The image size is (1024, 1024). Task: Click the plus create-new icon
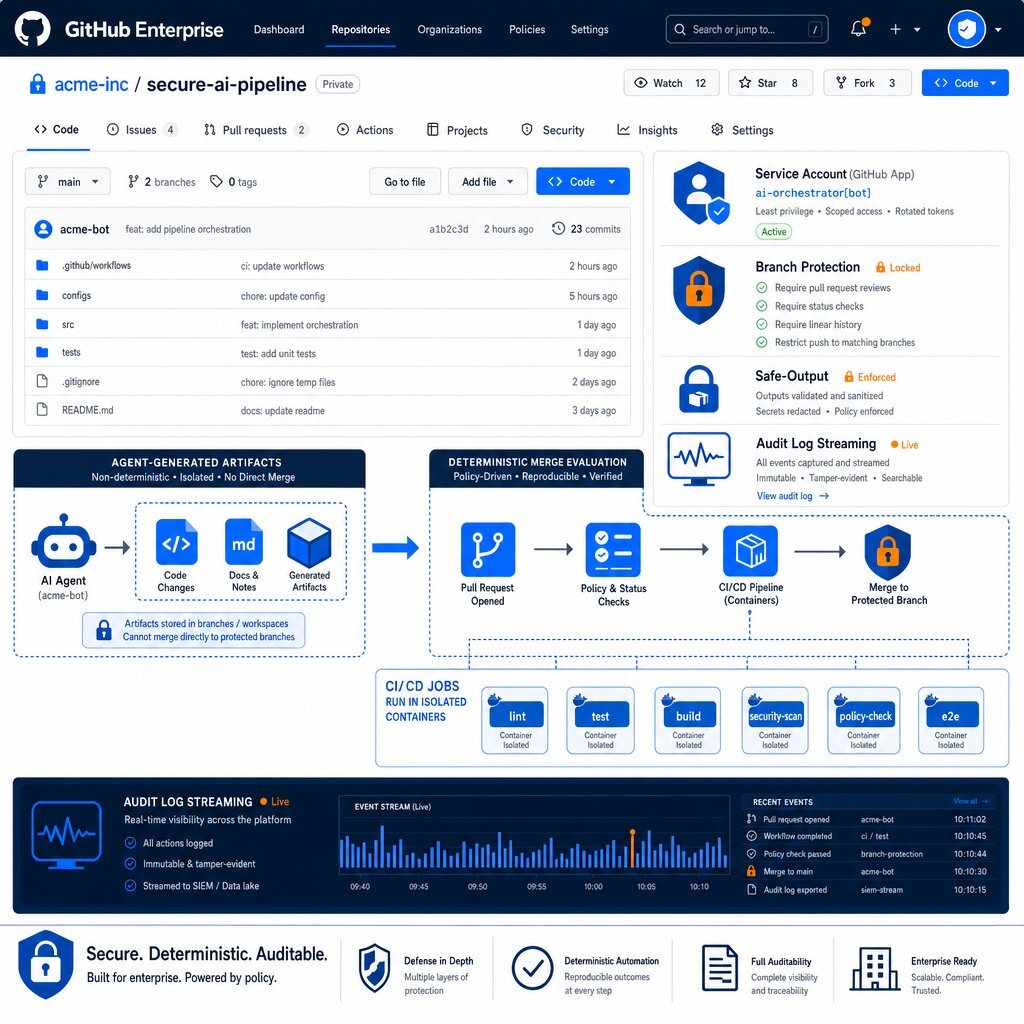pos(895,29)
